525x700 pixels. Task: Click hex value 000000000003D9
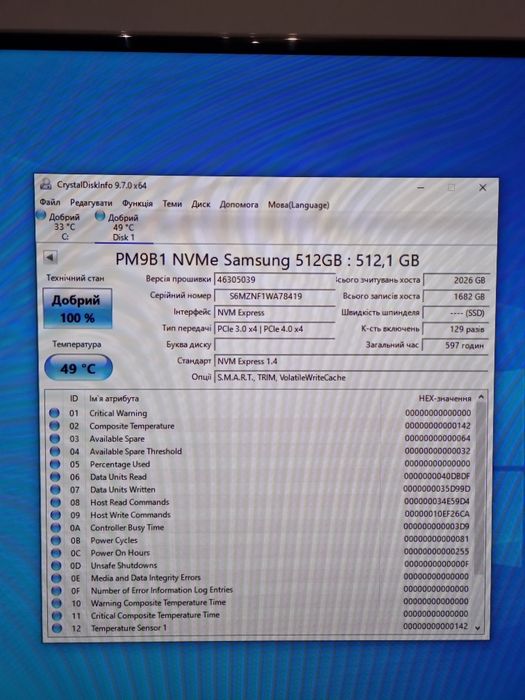436,526
